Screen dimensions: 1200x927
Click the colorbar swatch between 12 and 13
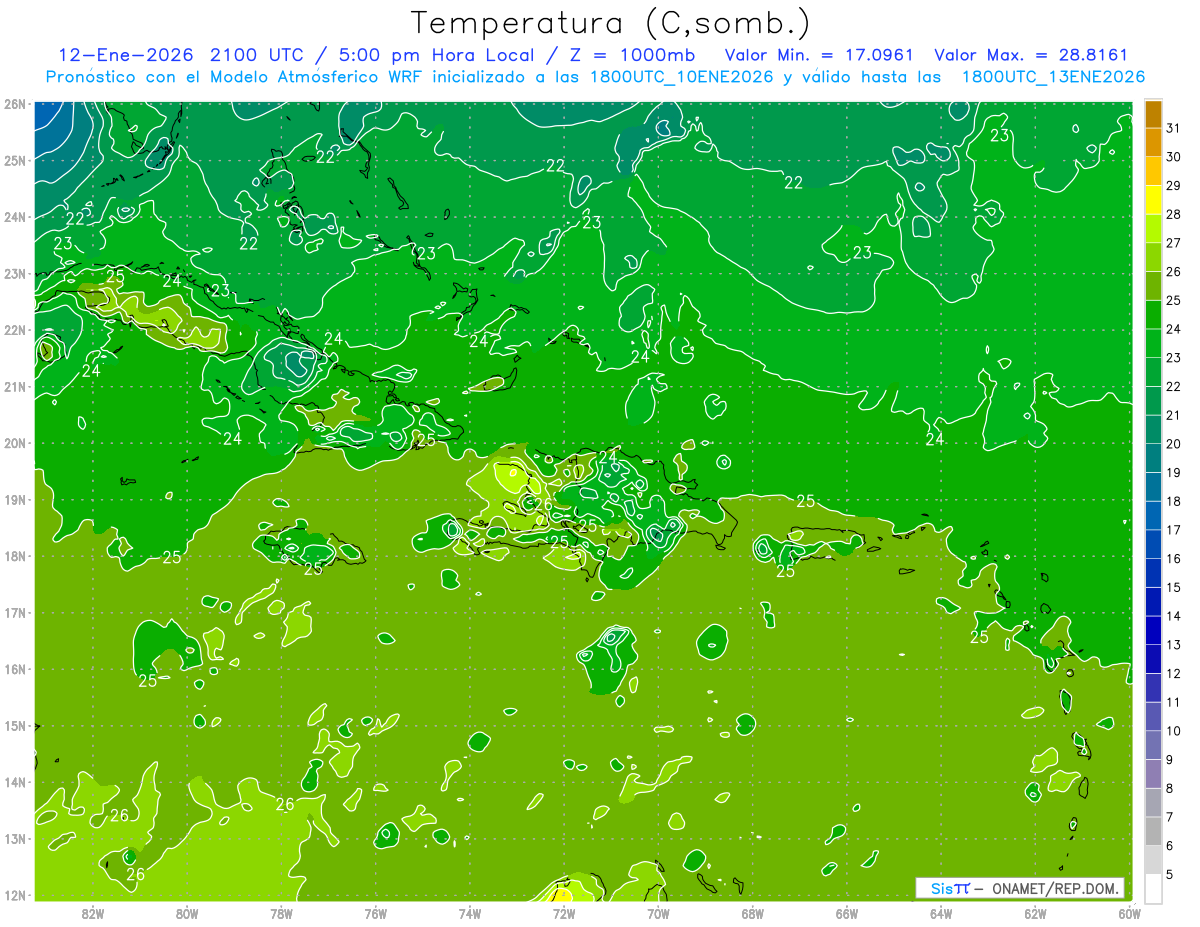(1154, 659)
